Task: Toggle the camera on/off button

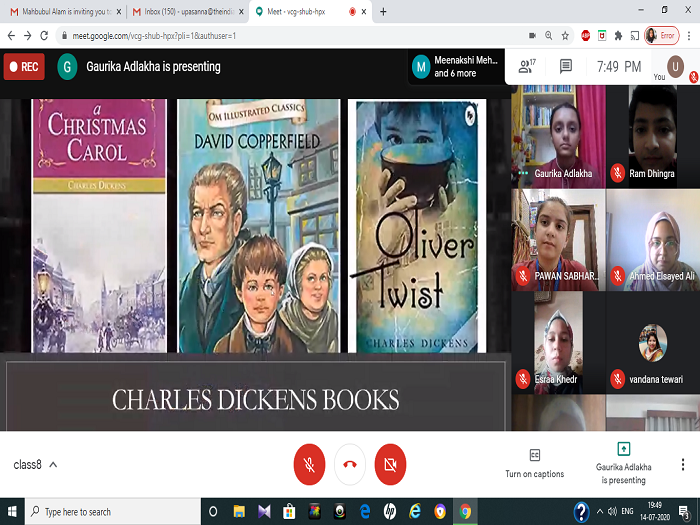Action: tap(390, 464)
